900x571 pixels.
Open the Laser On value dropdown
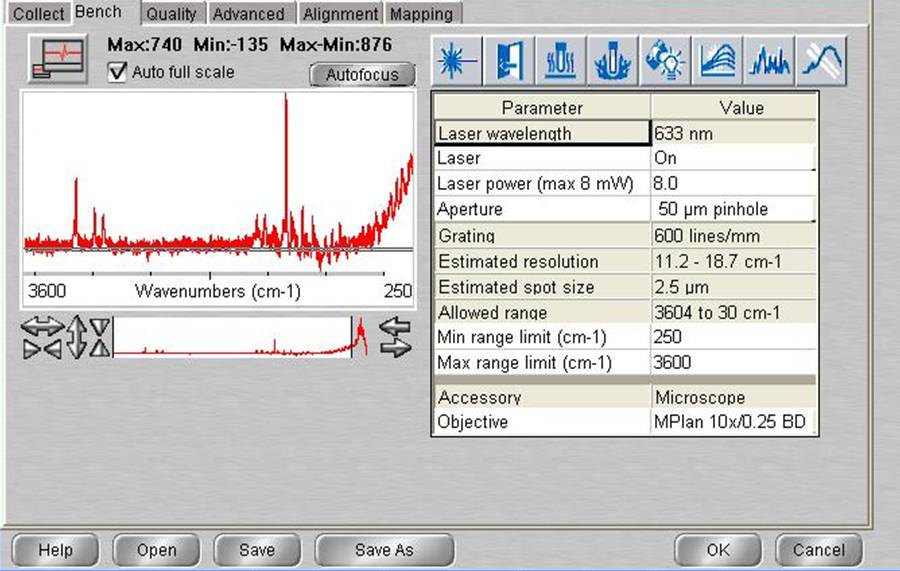734,158
